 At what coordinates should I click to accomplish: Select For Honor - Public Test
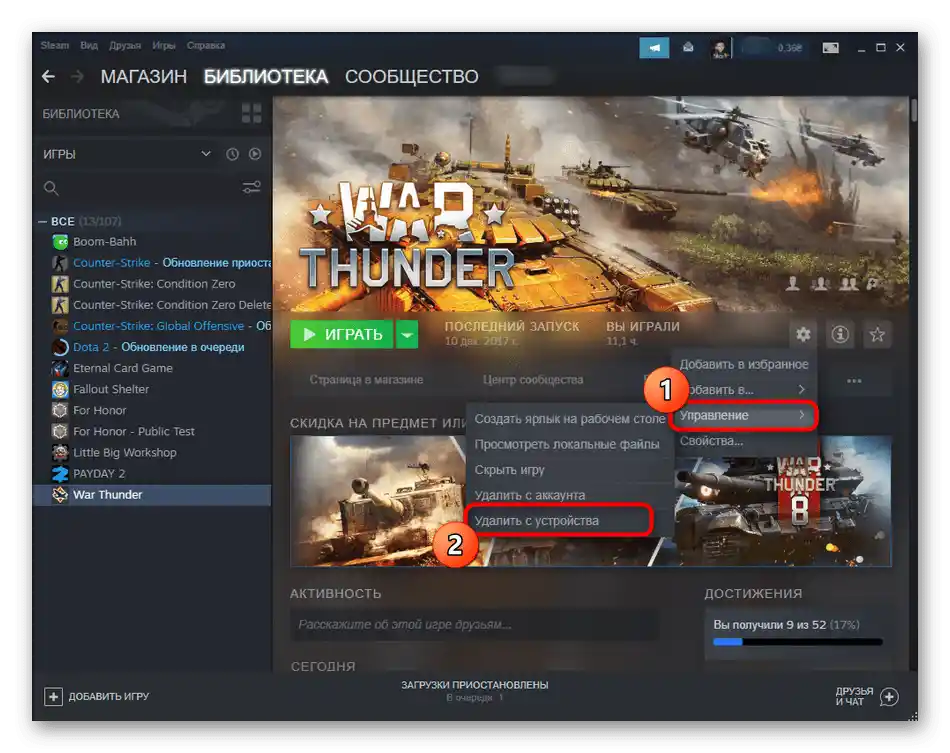click(x=152, y=431)
